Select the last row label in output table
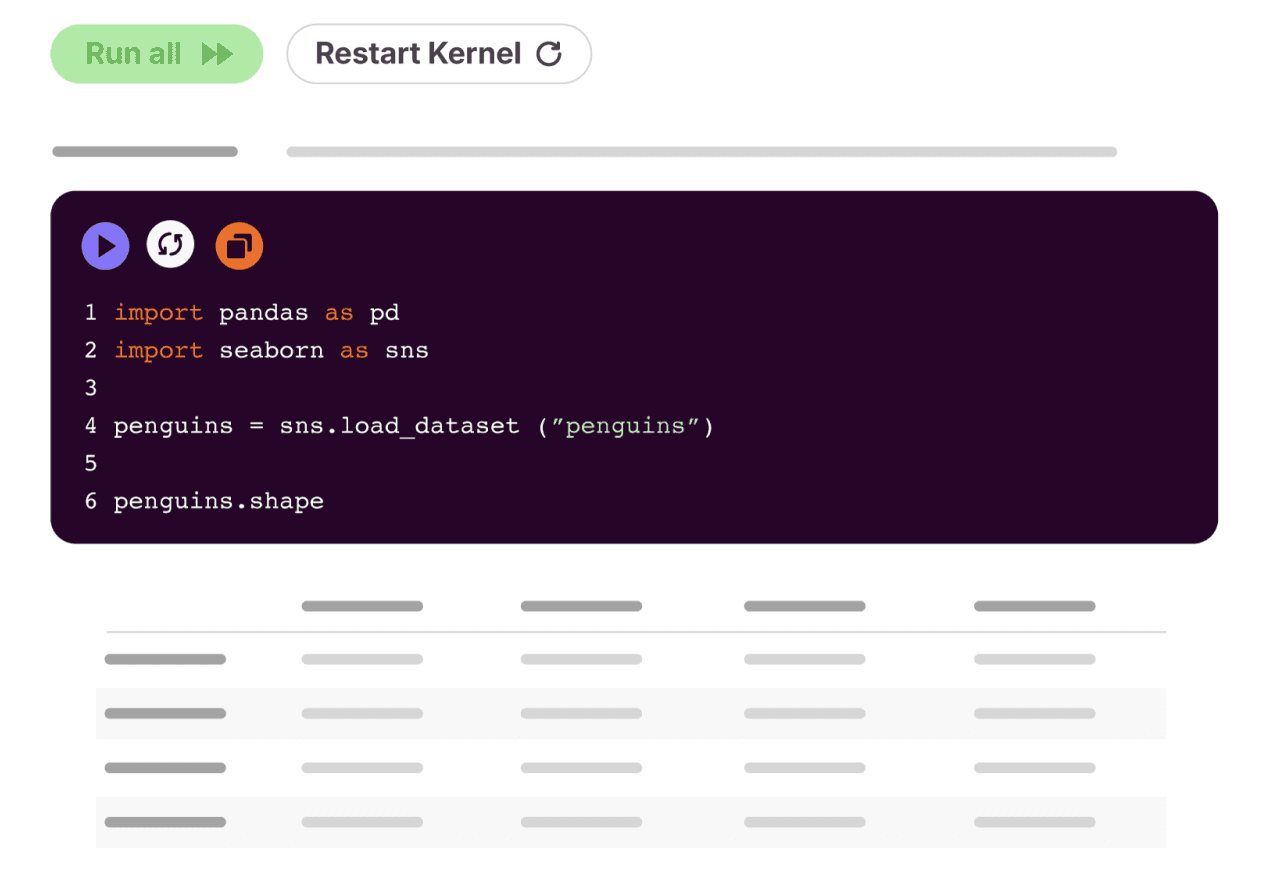 point(165,822)
